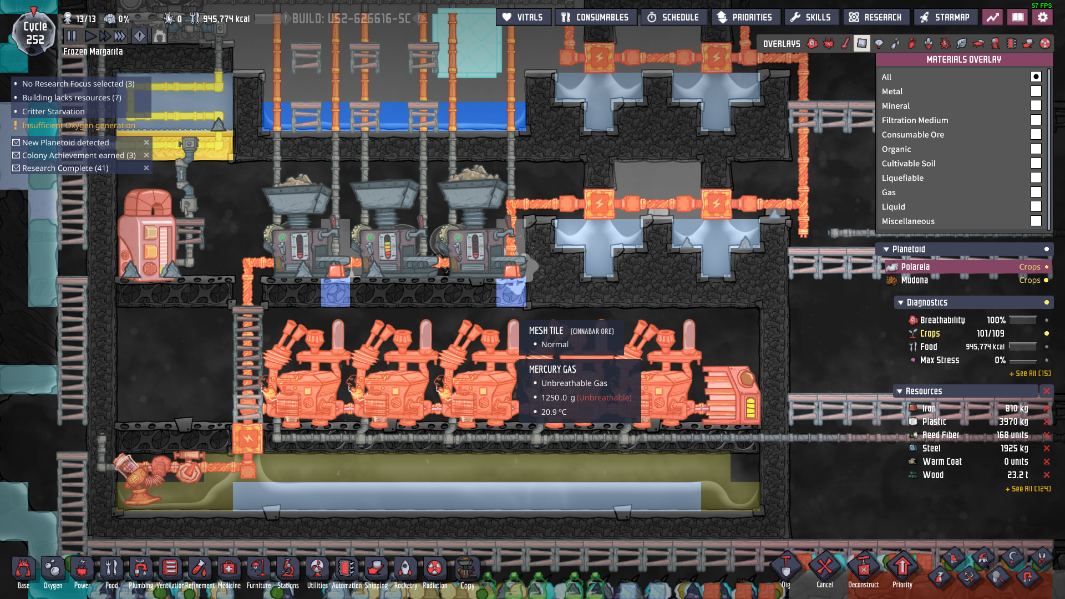
Task: Open game options gear icon
Action: point(1043,17)
